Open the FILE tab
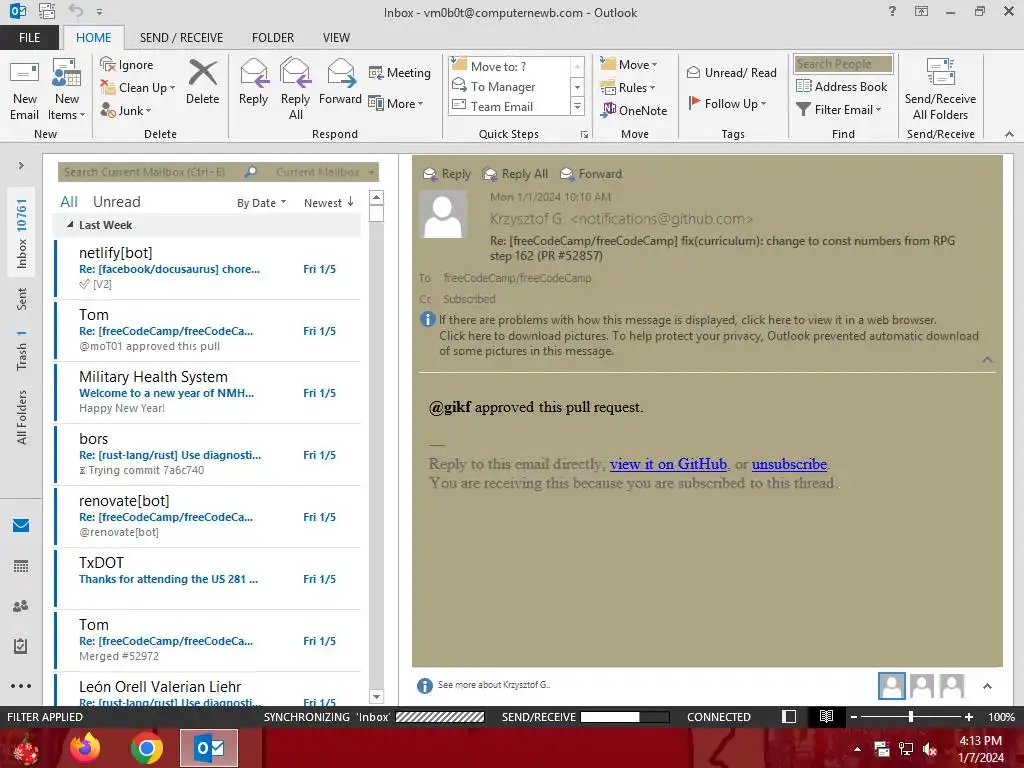The height and width of the screenshot is (768, 1024). click(29, 37)
